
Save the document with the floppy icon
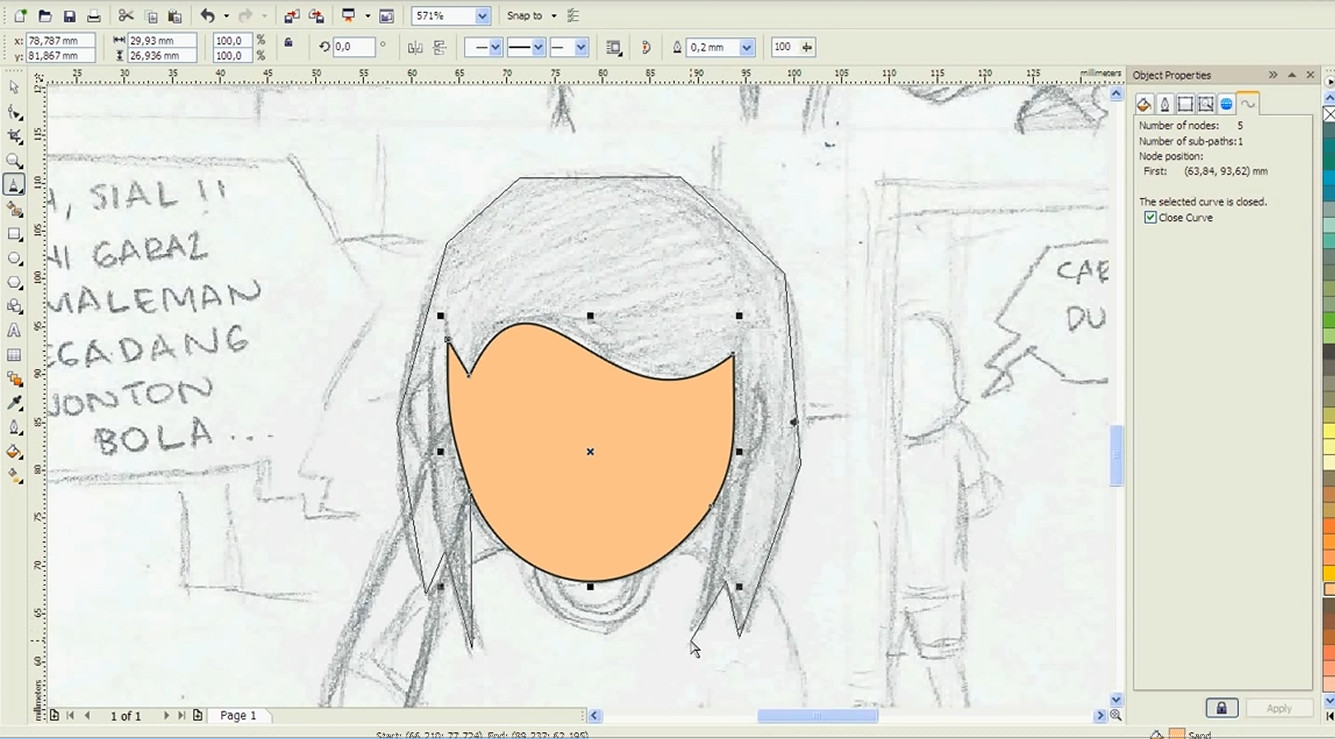coord(69,16)
